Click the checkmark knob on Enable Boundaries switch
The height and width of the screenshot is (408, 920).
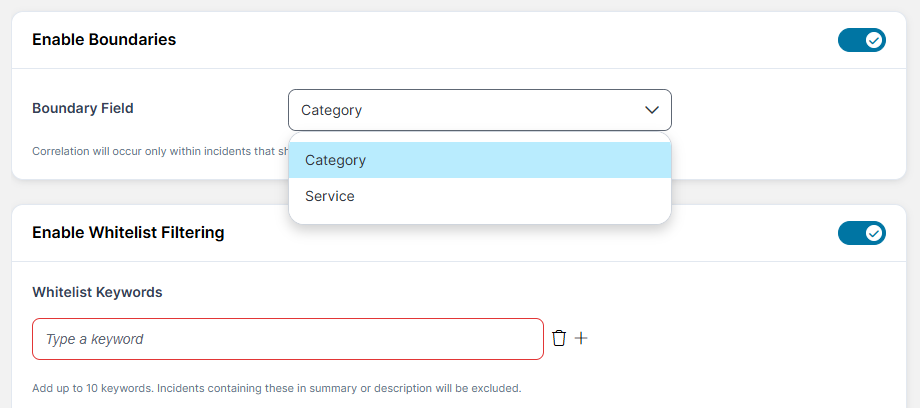coord(873,40)
